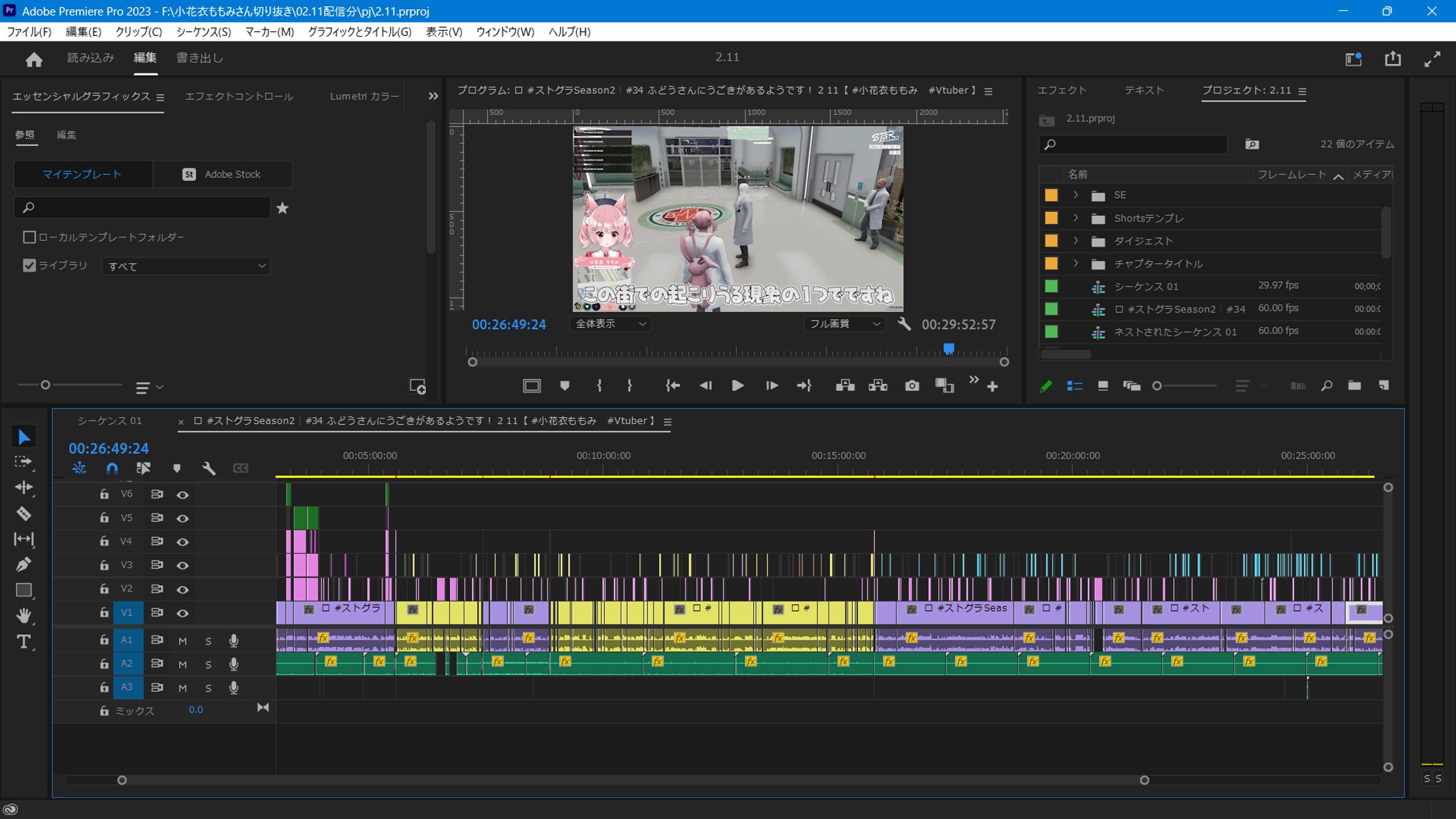Image resolution: width=1456 pixels, height=819 pixels.
Task: Select the Type tool
Action: coord(23,641)
